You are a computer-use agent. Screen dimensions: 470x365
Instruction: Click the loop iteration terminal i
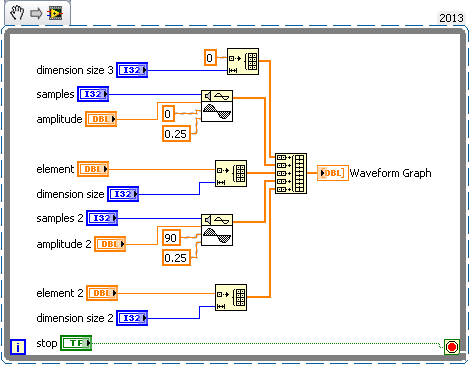coord(18,347)
